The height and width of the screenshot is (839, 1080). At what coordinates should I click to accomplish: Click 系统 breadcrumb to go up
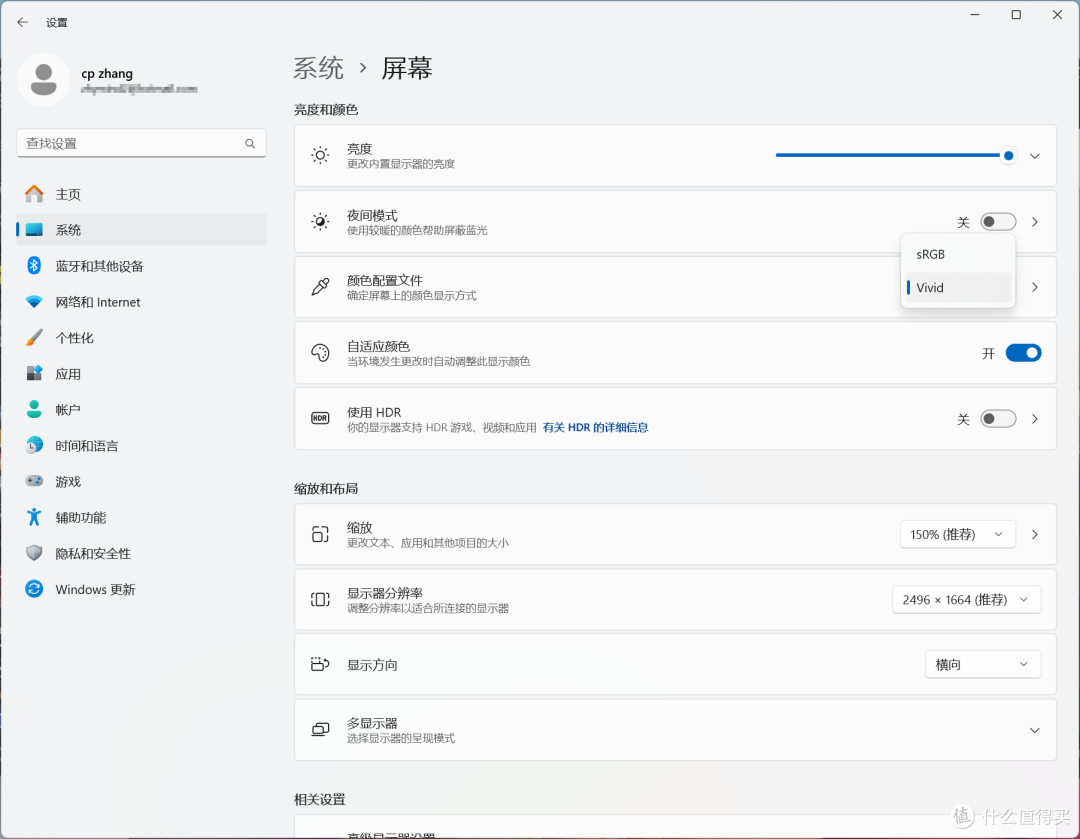coord(318,68)
